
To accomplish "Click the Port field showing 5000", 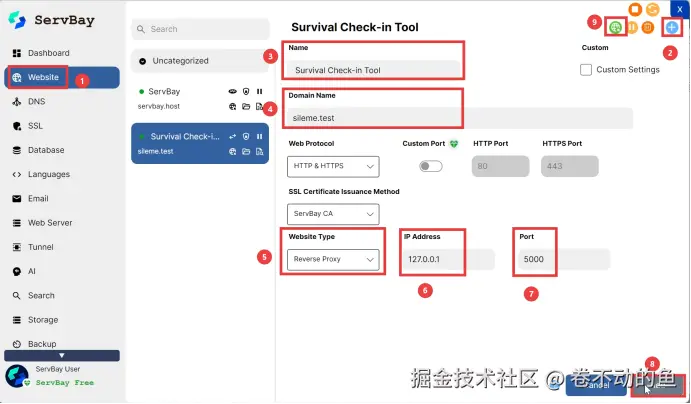I will (x=564, y=259).
